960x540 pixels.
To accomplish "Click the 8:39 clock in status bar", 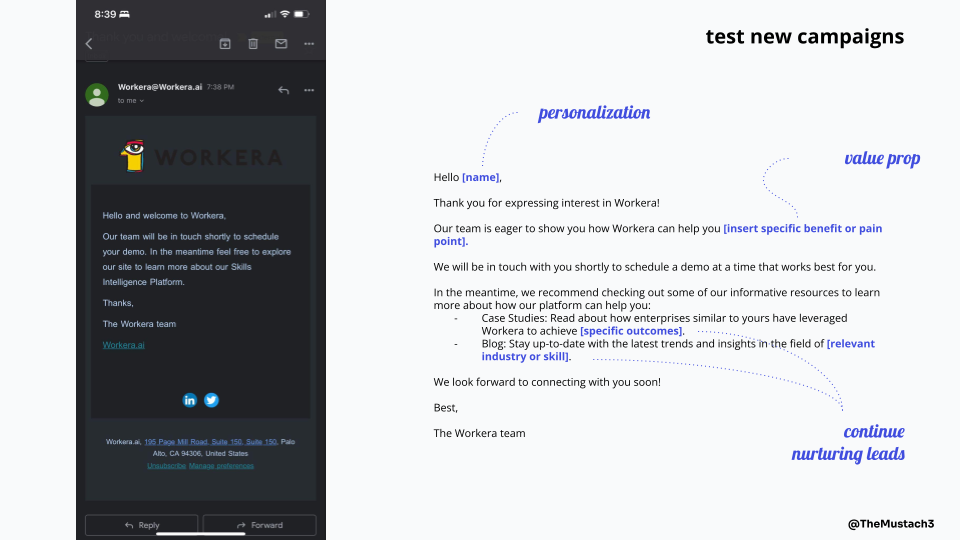I will 105,14.
